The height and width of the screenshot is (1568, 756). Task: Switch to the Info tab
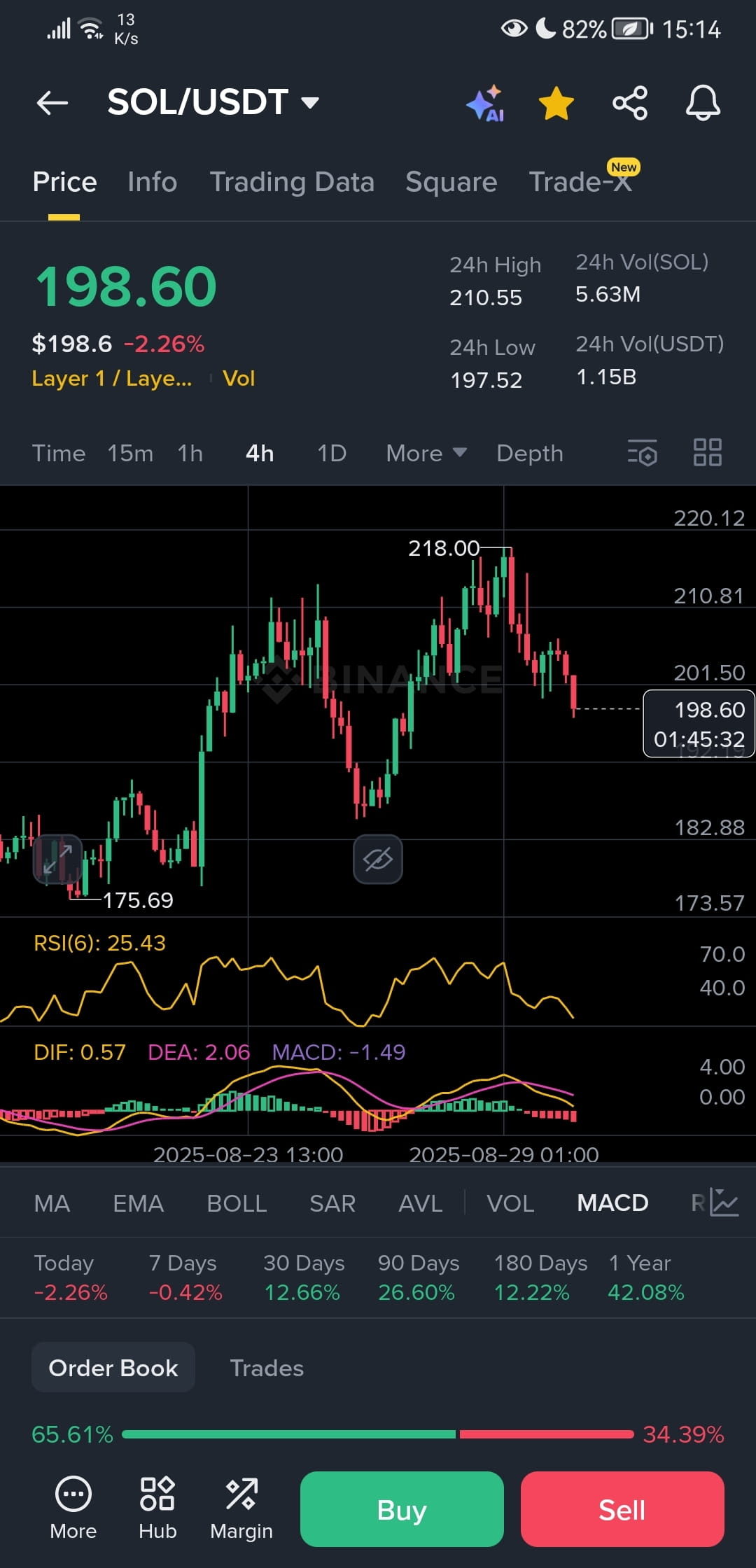pyautogui.click(x=153, y=182)
